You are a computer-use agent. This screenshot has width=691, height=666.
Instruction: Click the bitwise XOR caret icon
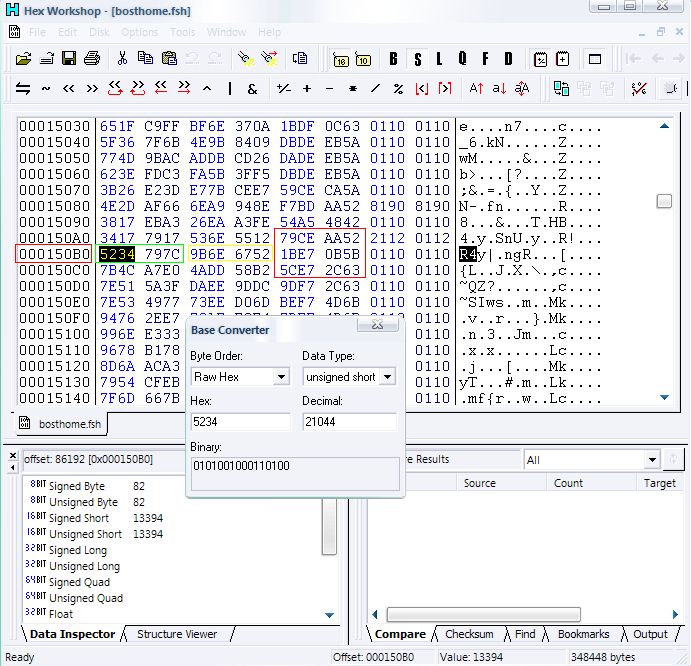point(207,89)
